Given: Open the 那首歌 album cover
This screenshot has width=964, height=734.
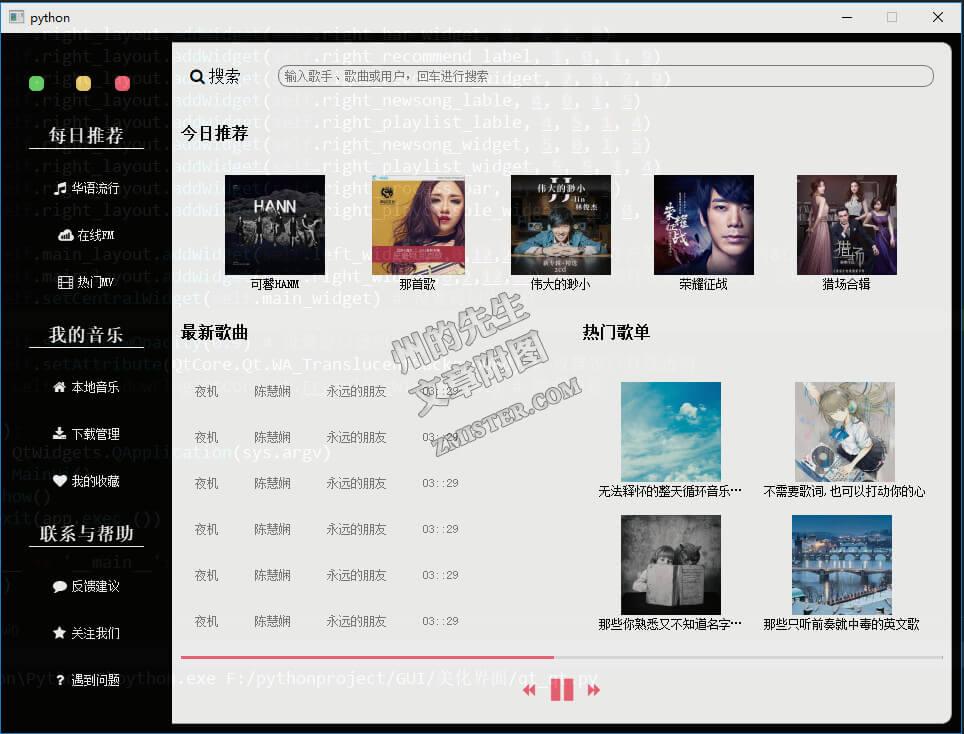Looking at the screenshot, I should (418, 225).
